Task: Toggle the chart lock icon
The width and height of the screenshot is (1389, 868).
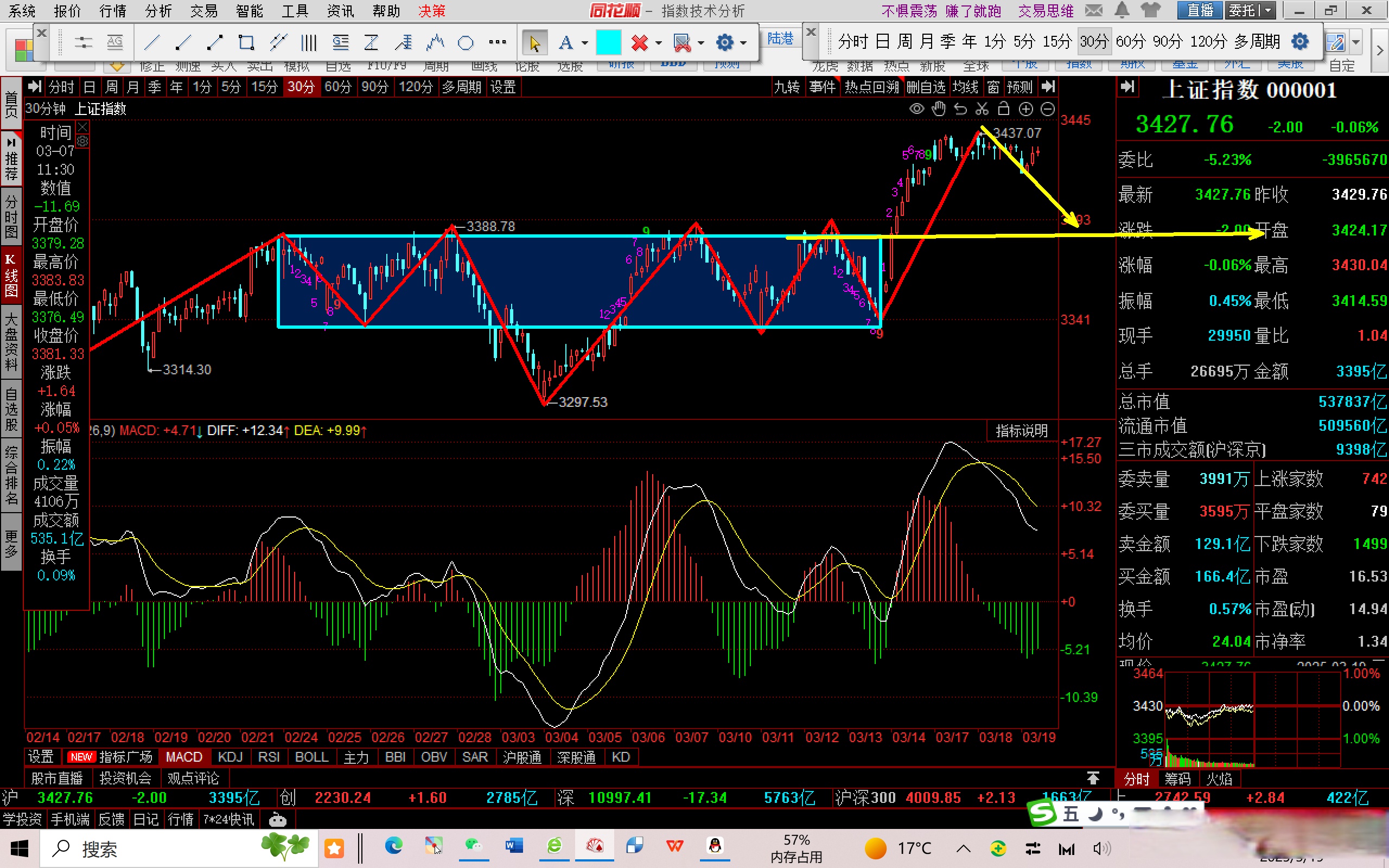Action: pyautogui.click(x=1004, y=108)
